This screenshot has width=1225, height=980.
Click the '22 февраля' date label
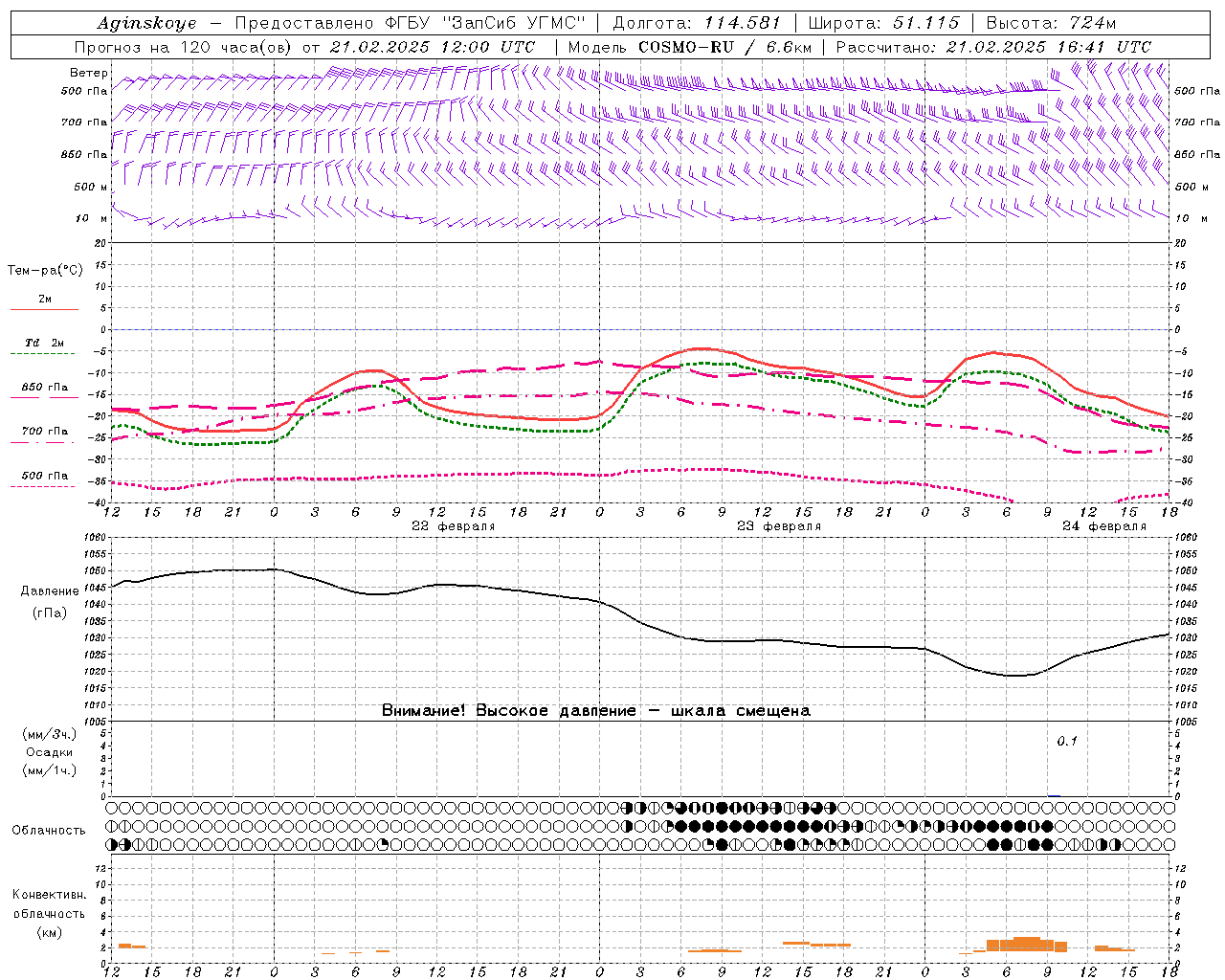point(454,526)
